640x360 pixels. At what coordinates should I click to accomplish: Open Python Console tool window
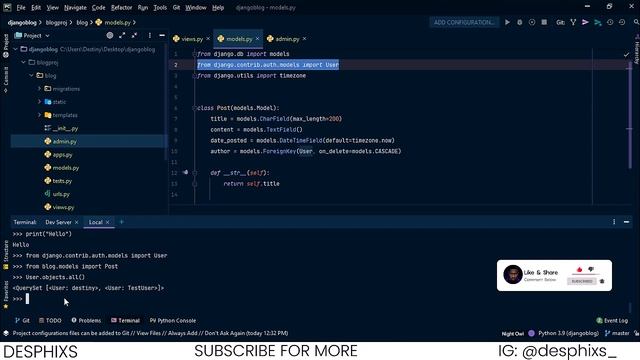point(173,320)
